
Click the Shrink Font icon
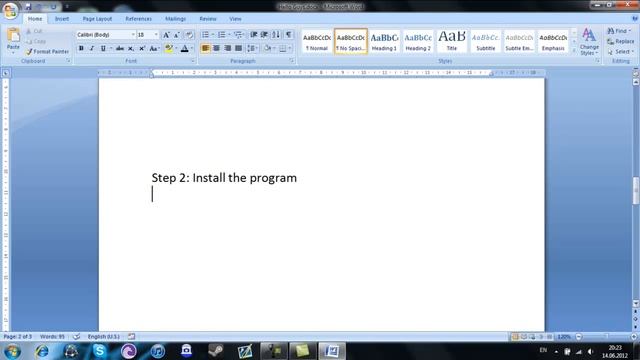pos(177,35)
